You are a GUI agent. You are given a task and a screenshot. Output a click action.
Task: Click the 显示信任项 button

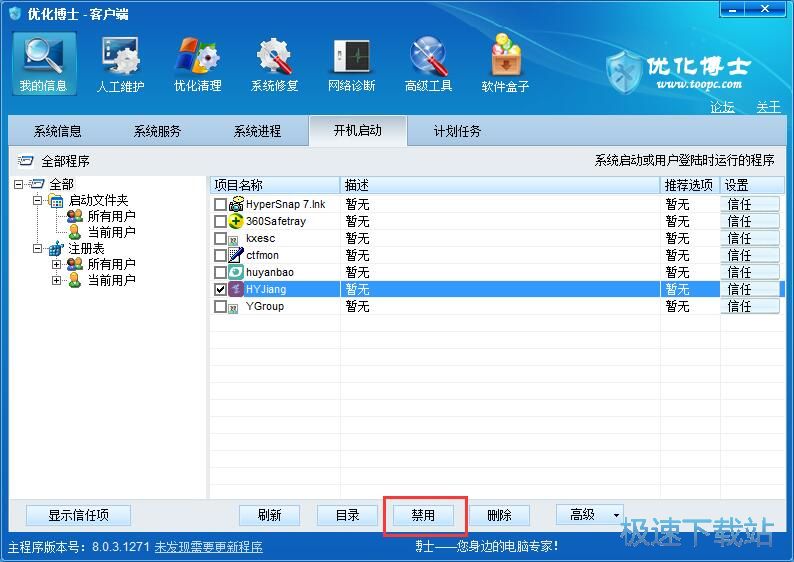(78, 515)
